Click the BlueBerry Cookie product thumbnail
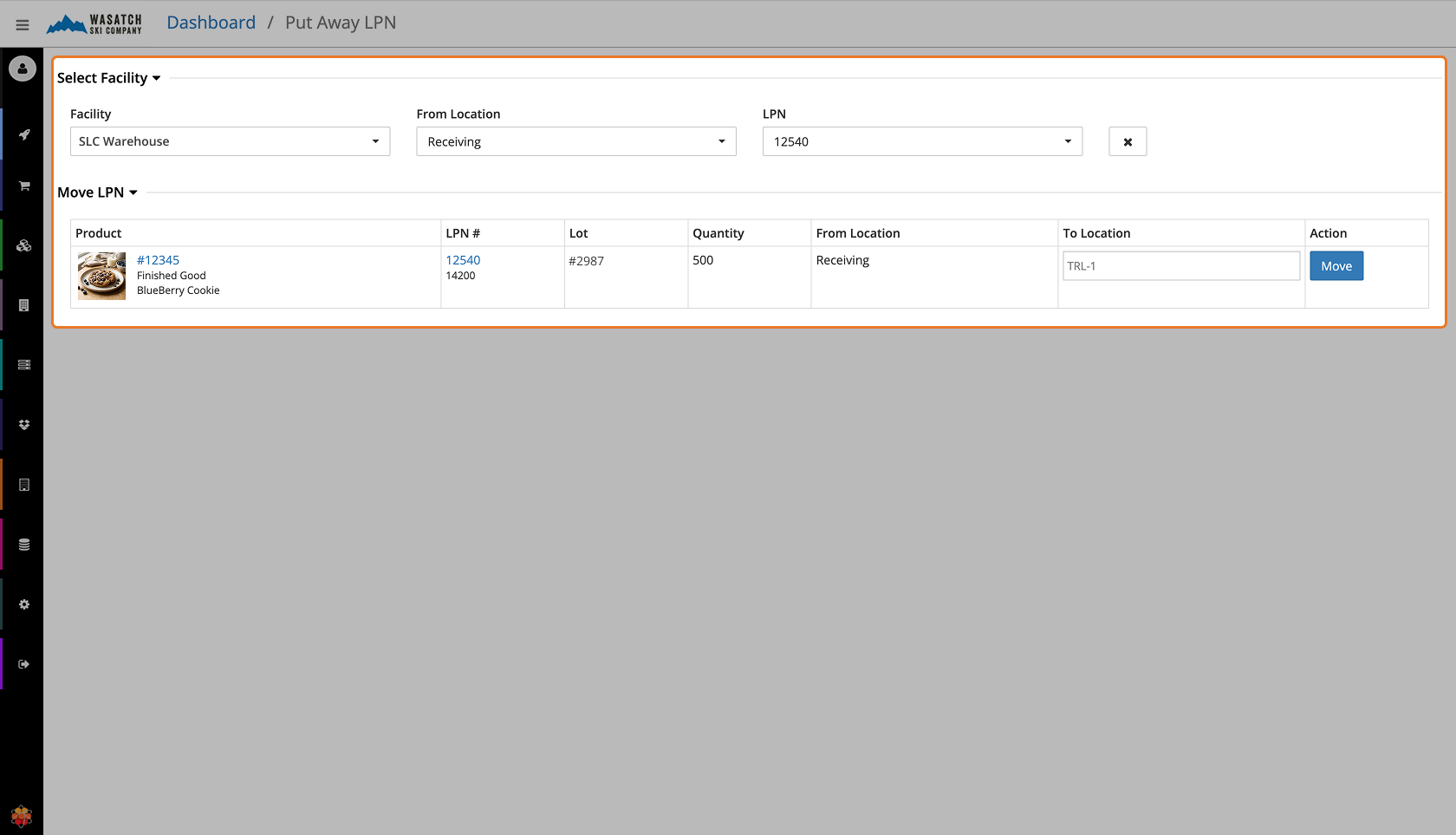 point(101,276)
